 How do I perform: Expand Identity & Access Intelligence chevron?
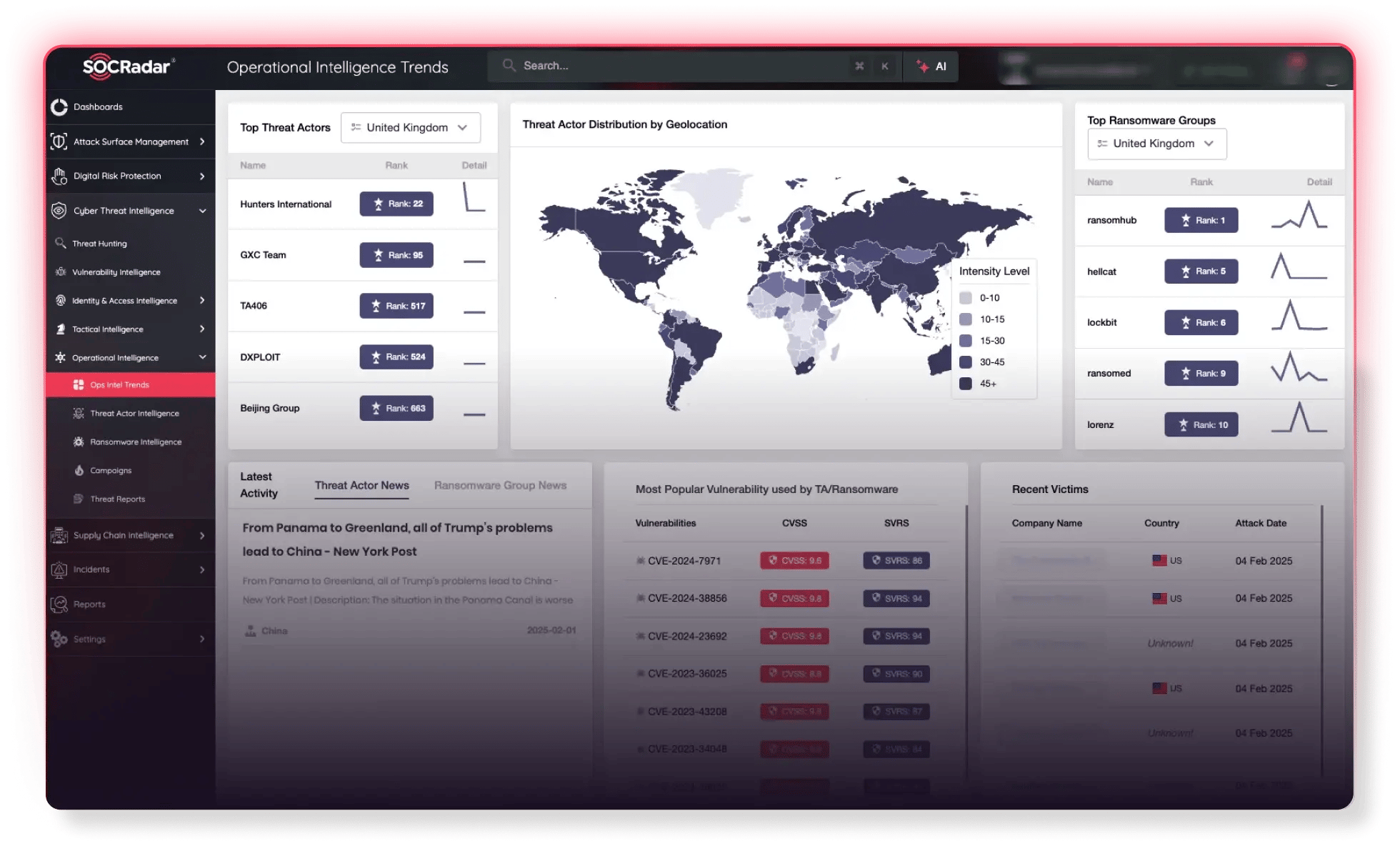(203, 301)
